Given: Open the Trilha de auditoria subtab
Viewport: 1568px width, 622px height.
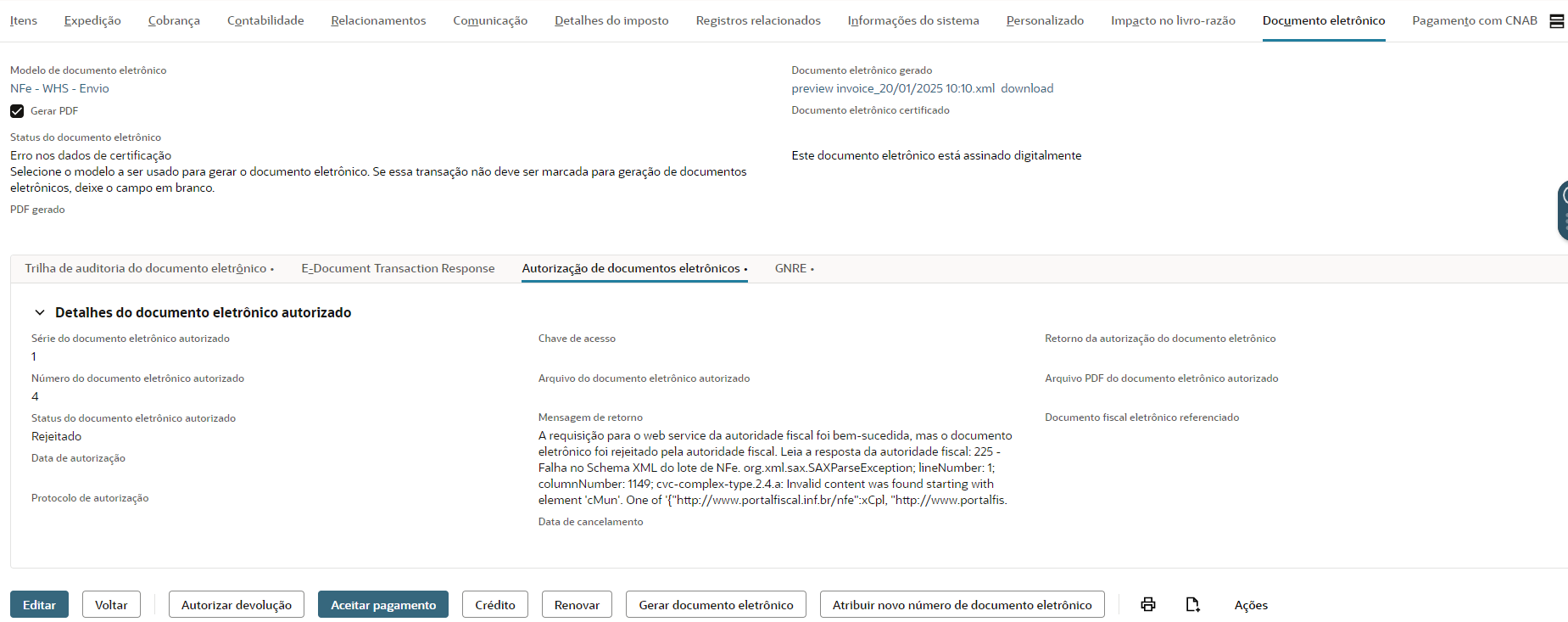Looking at the screenshot, I should pos(145,268).
